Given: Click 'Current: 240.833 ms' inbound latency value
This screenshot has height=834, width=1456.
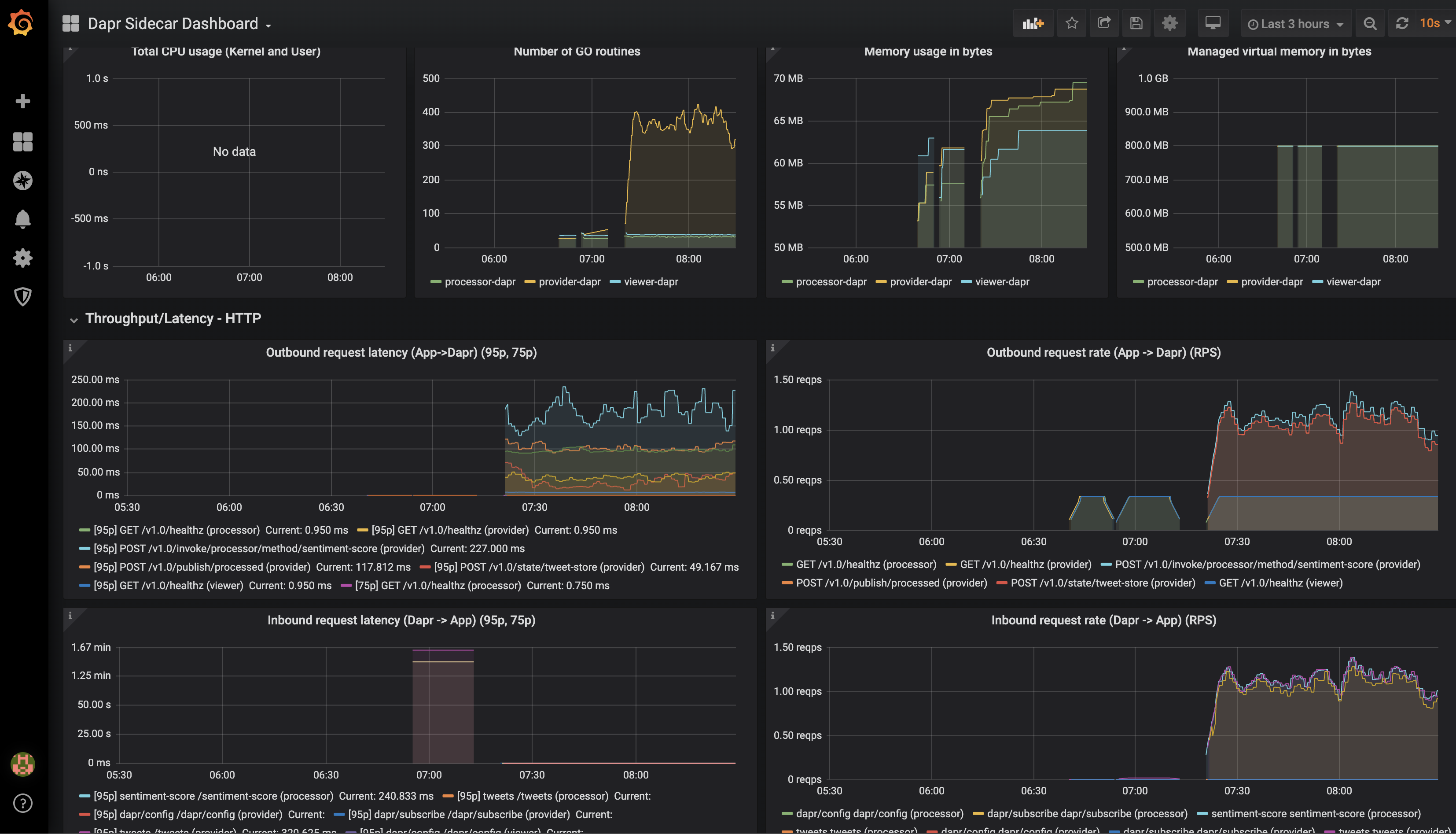Looking at the screenshot, I should click(386, 796).
